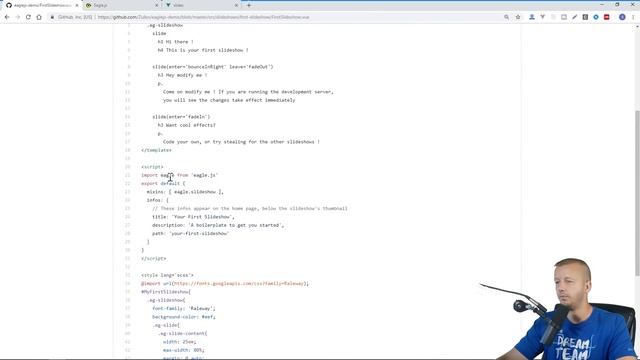640x360 pixels.
Task: Open the pen-shaped extension icon
Action: [x=574, y=17]
